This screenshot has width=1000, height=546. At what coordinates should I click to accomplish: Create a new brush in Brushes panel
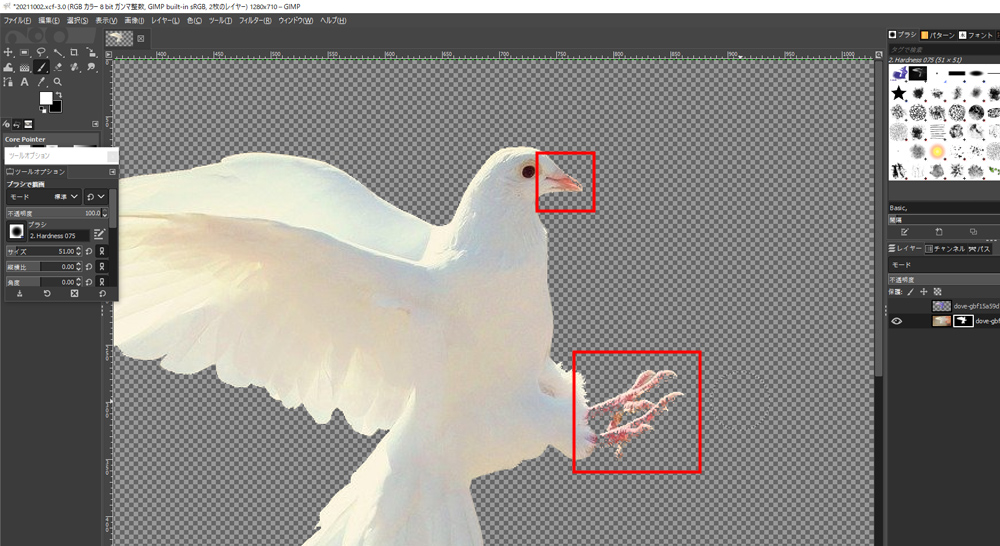939,232
